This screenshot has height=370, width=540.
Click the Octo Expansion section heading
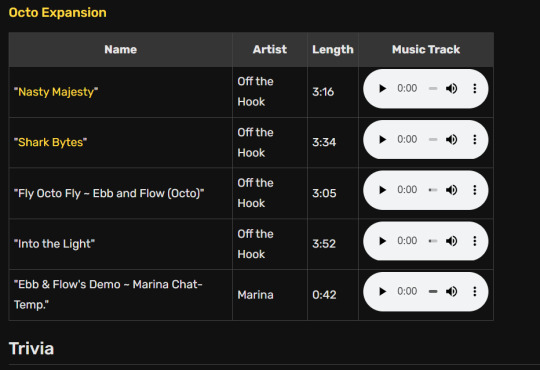pyautogui.click(x=58, y=13)
